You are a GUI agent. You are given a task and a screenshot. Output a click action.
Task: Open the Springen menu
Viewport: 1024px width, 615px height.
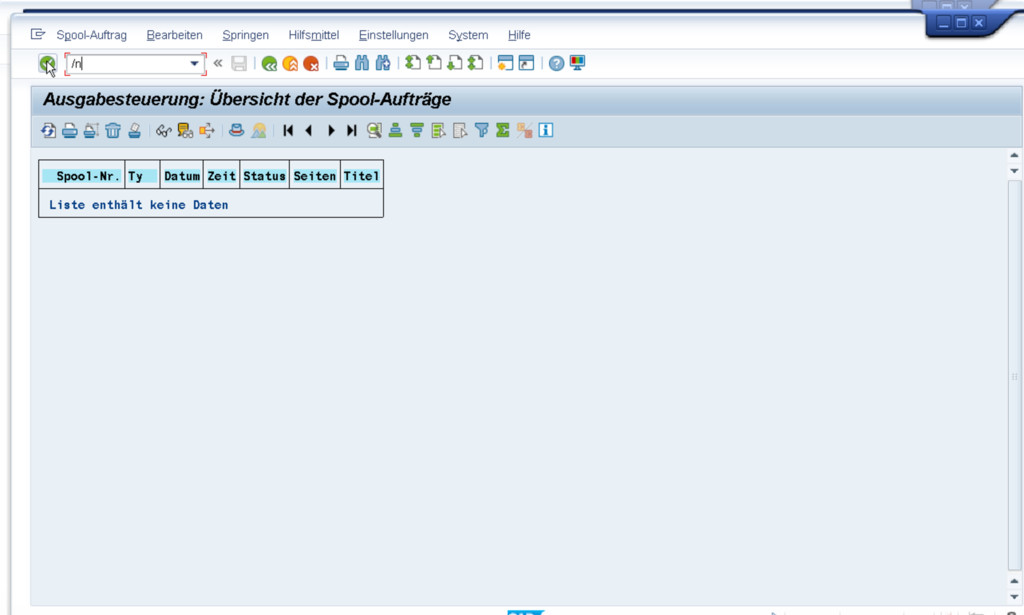(x=246, y=35)
